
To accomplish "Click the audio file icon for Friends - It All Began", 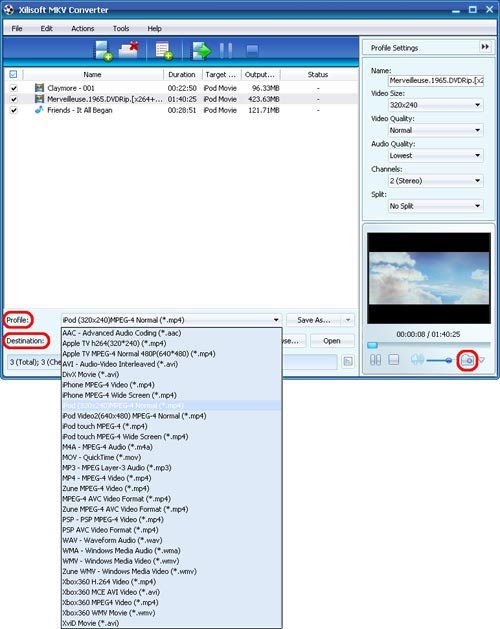I will pos(39,110).
